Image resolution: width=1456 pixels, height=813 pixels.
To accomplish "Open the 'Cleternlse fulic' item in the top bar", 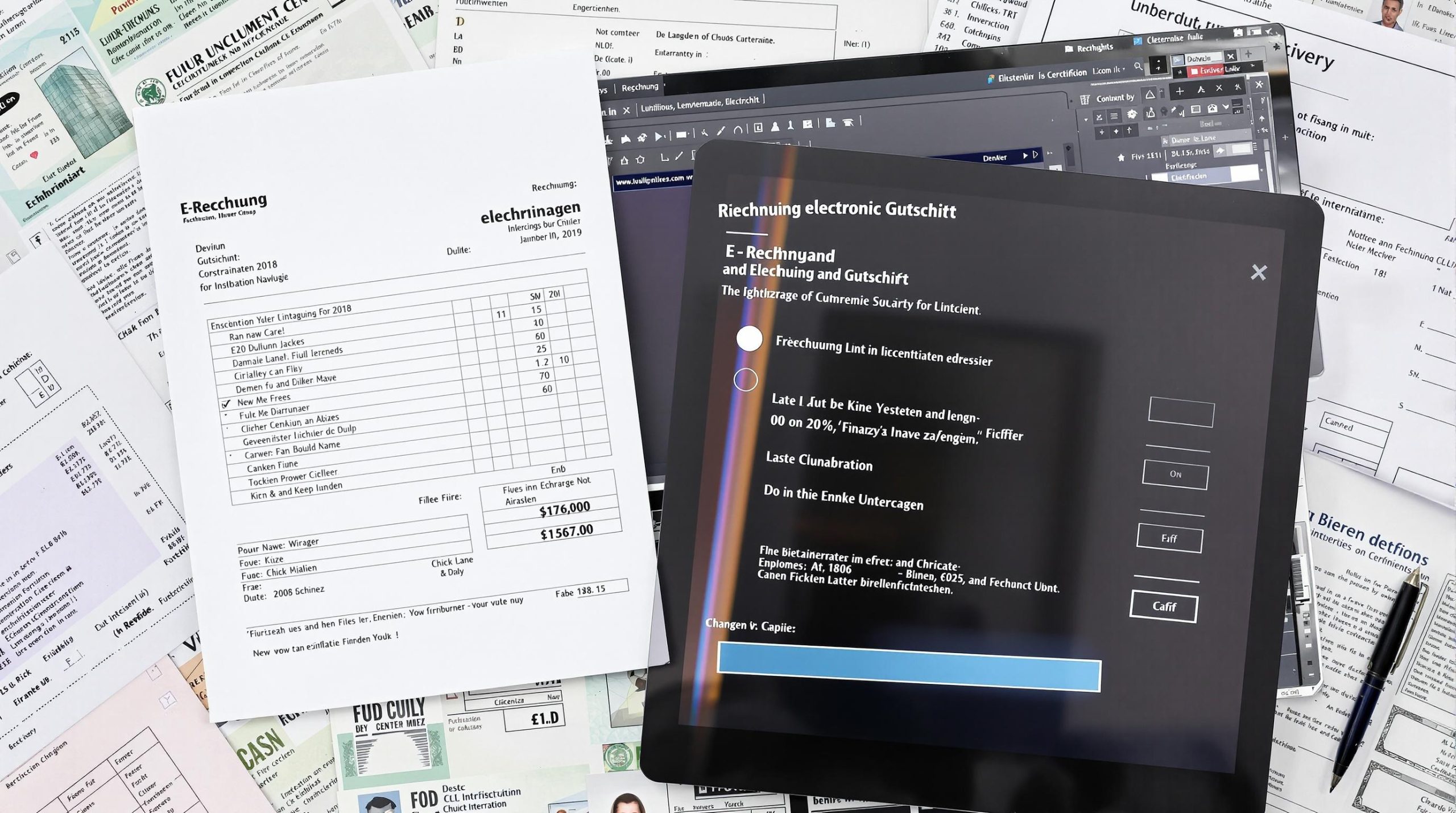I will (1169, 39).
